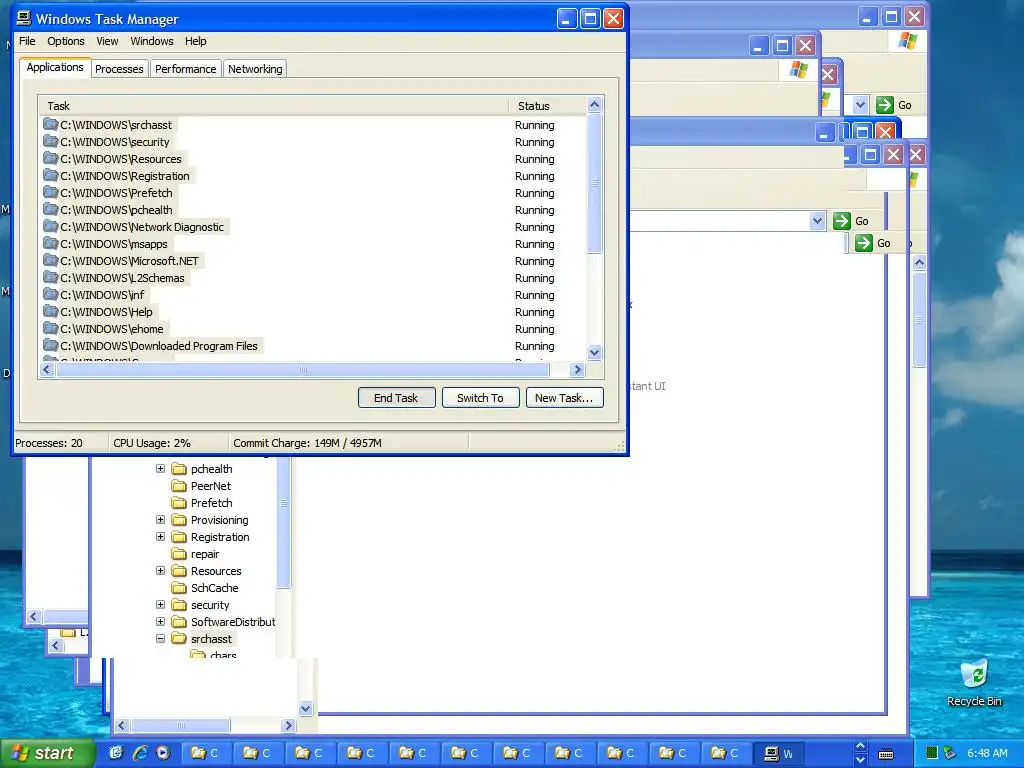The width and height of the screenshot is (1024, 768).
Task: Click the PeerNet folder icon in Explorer tree
Action: pos(179,486)
